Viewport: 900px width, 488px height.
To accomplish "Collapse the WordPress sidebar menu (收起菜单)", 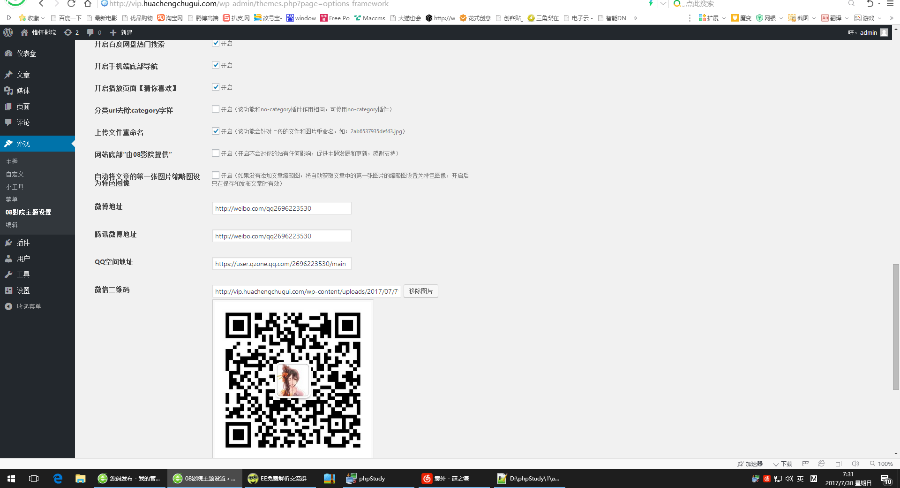I will (x=23, y=307).
